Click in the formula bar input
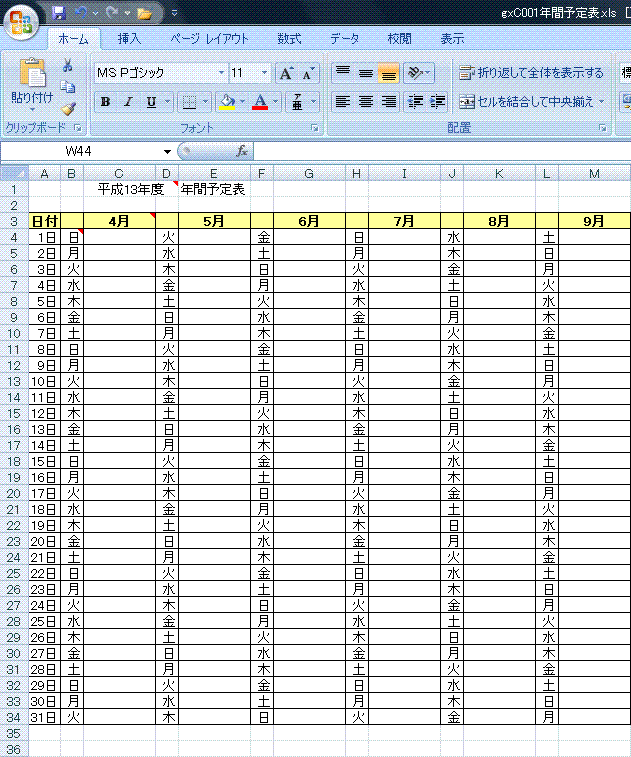 [442, 152]
